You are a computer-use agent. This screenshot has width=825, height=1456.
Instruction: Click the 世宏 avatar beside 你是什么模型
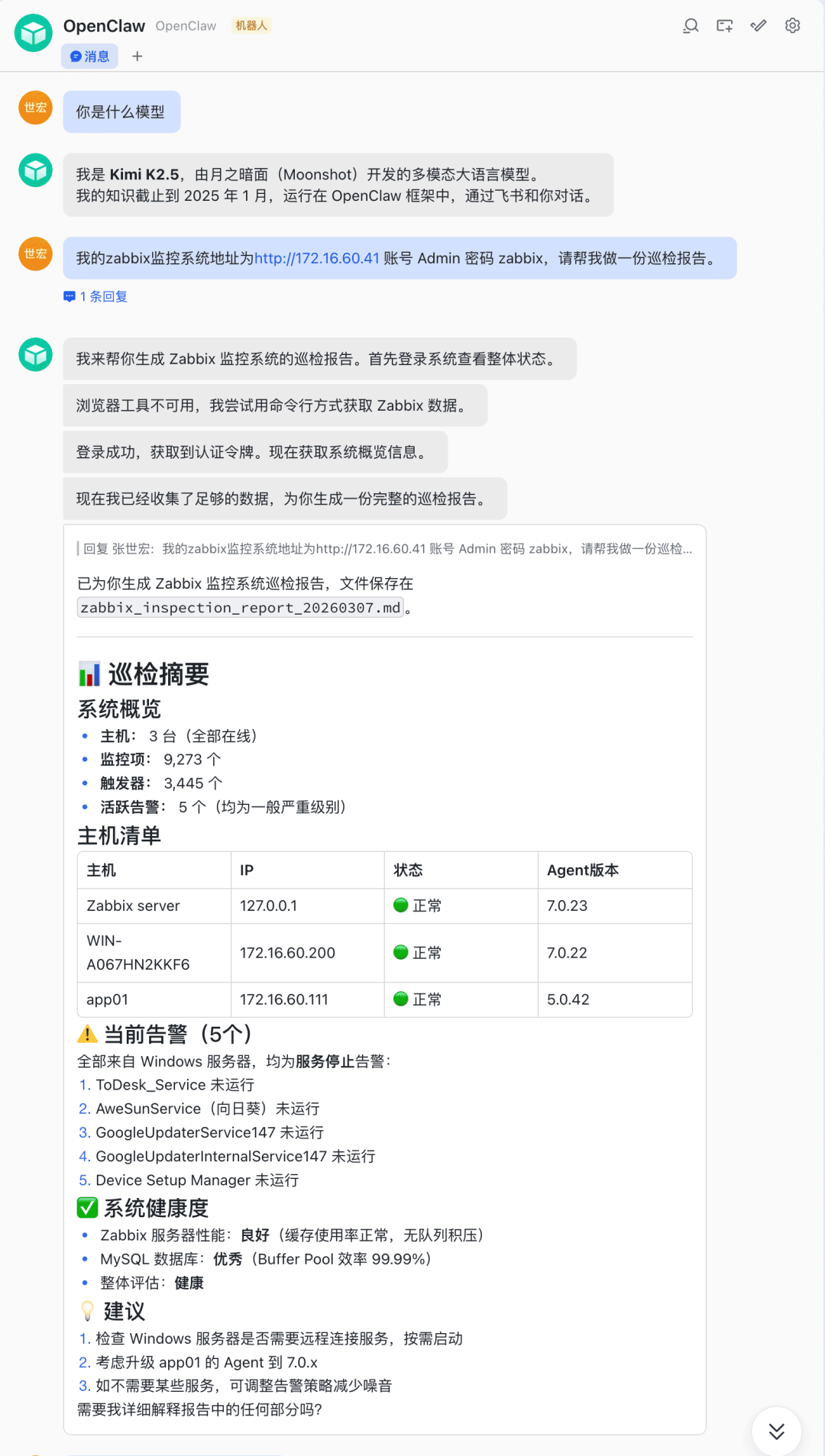click(35, 108)
